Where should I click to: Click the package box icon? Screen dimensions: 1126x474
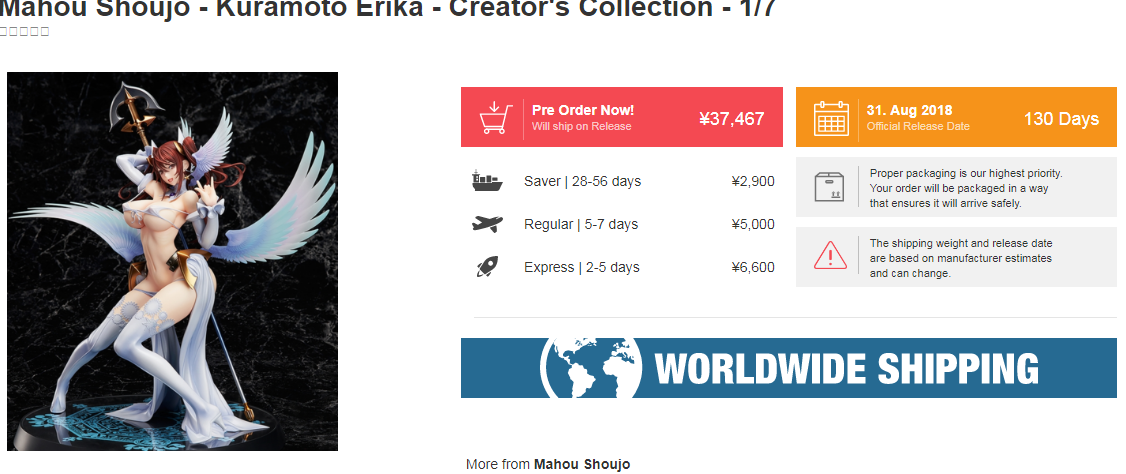click(829, 185)
